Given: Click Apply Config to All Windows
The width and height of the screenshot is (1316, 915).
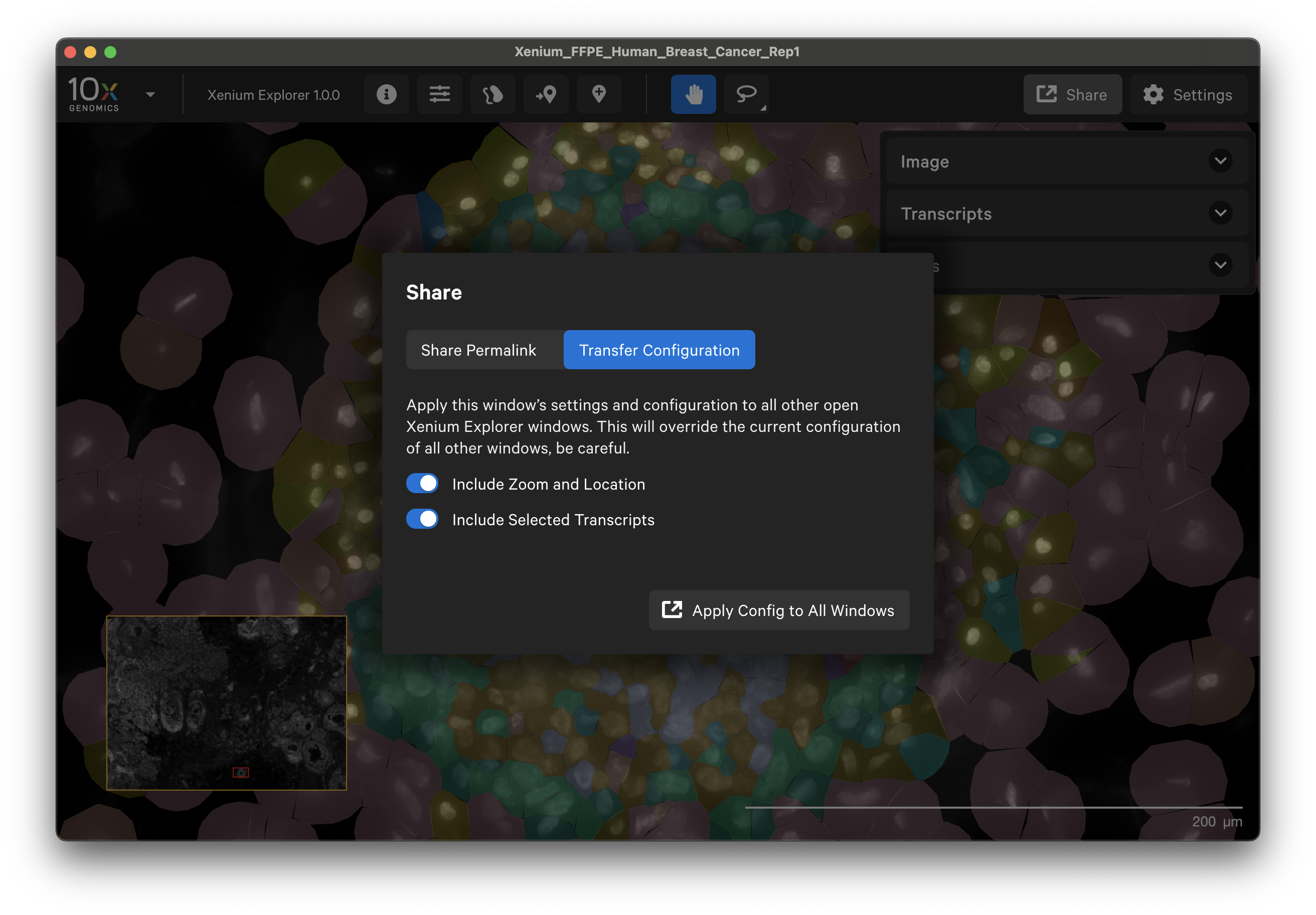Looking at the screenshot, I should [x=778, y=610].
